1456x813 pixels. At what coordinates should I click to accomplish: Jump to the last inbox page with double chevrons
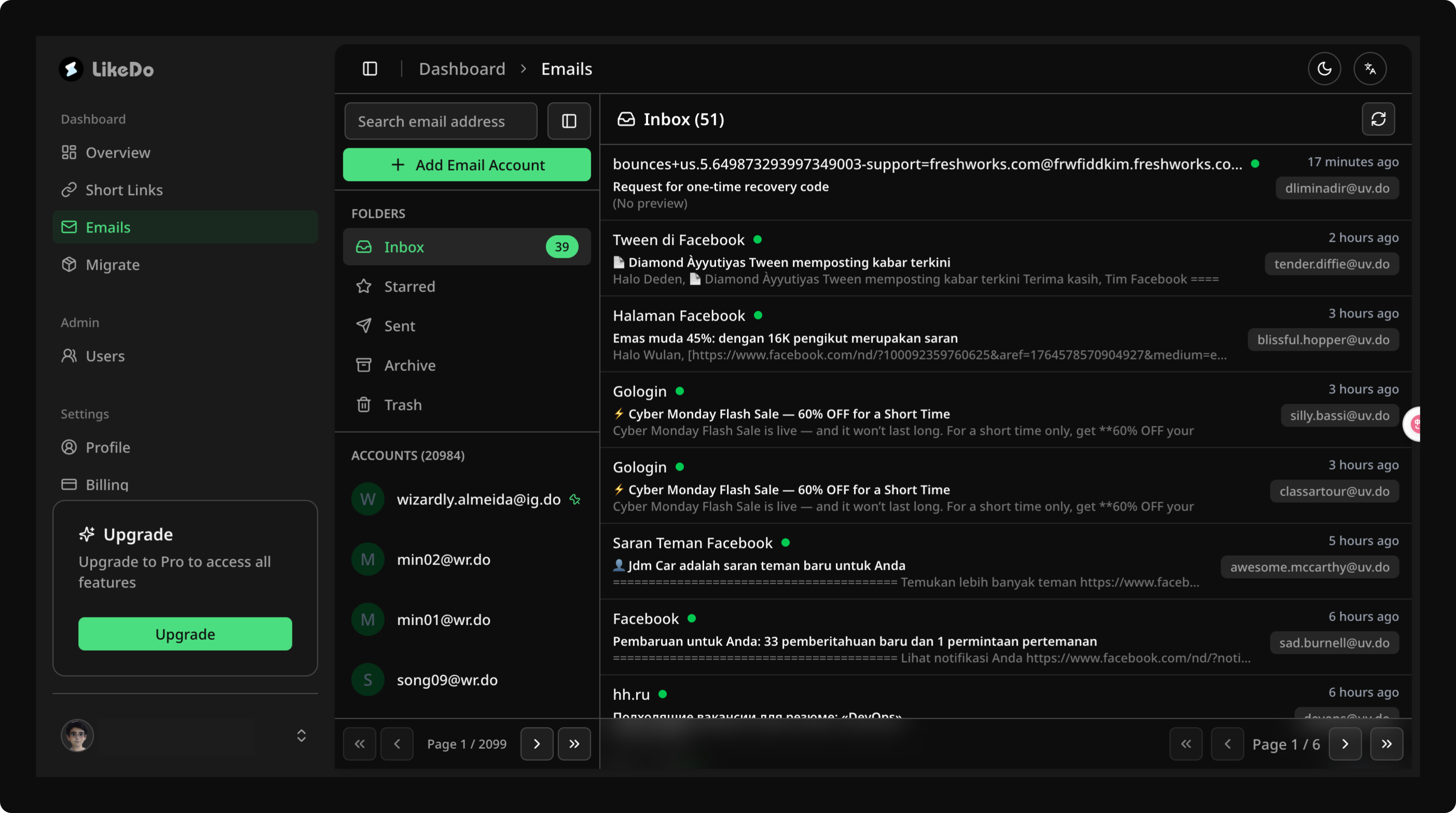click(1388, 743)
